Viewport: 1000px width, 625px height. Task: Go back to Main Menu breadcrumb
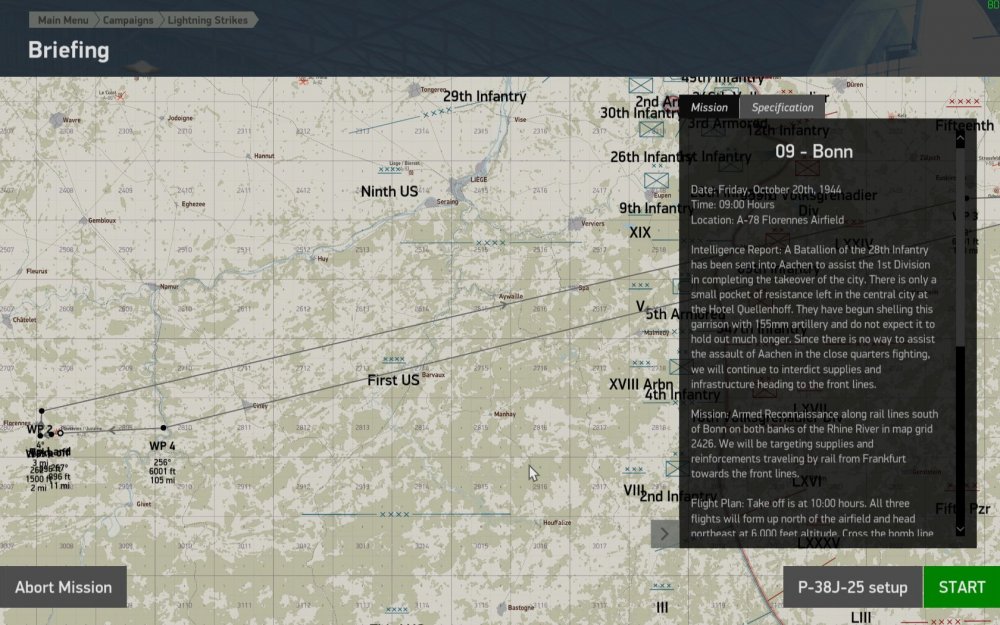point(62,20)
